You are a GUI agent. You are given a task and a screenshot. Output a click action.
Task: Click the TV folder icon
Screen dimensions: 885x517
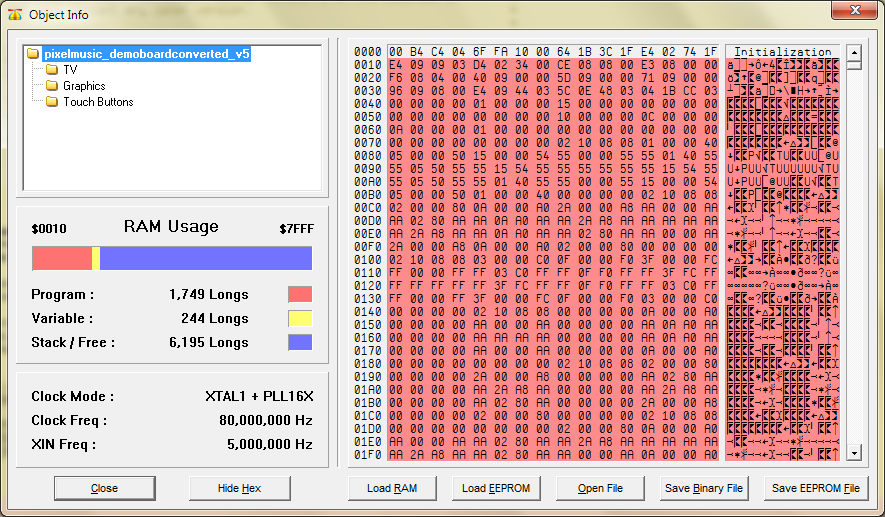click(52, 69)
